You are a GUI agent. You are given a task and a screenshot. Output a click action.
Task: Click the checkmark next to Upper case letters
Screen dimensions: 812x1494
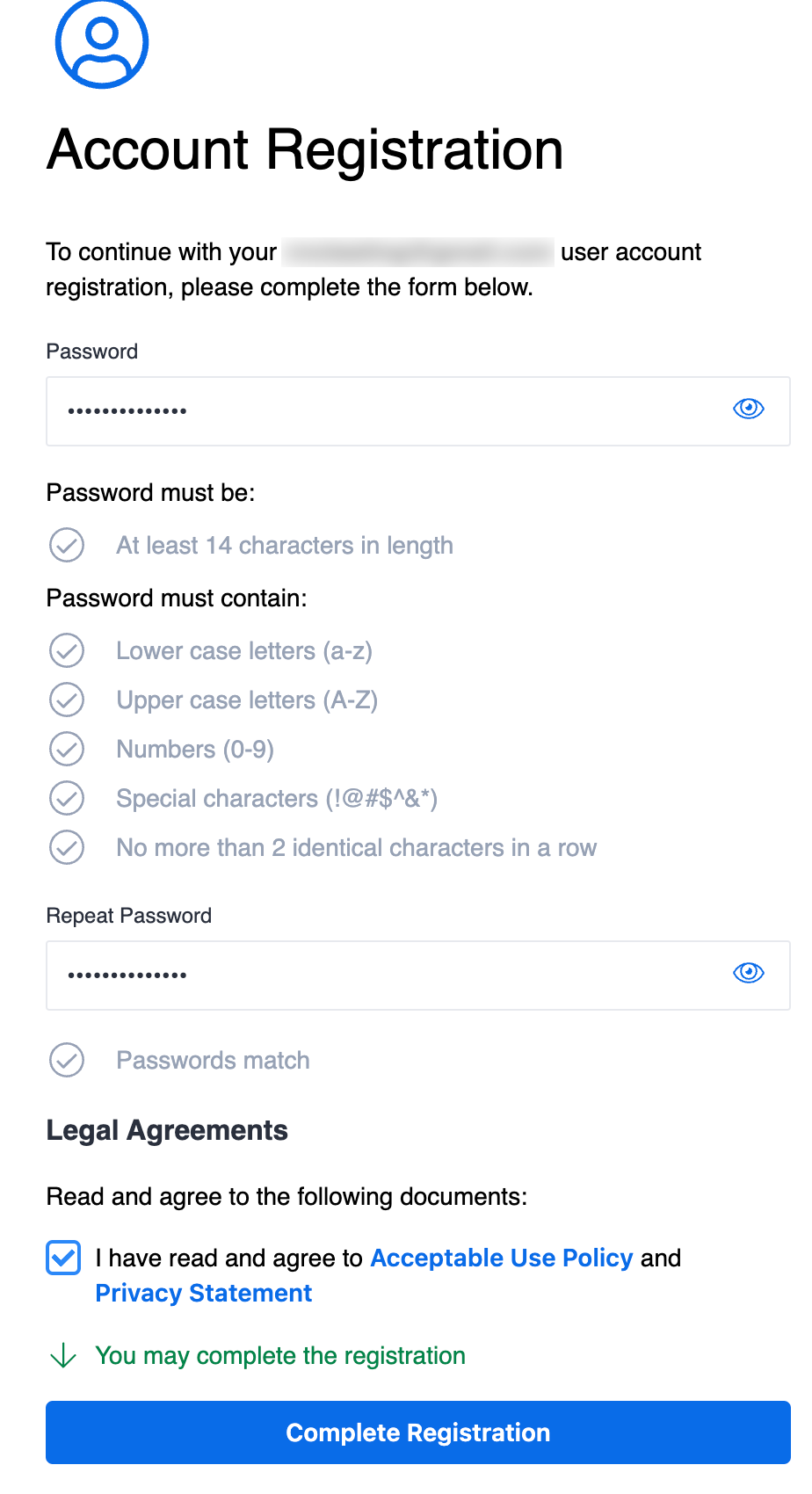(67, 700)
